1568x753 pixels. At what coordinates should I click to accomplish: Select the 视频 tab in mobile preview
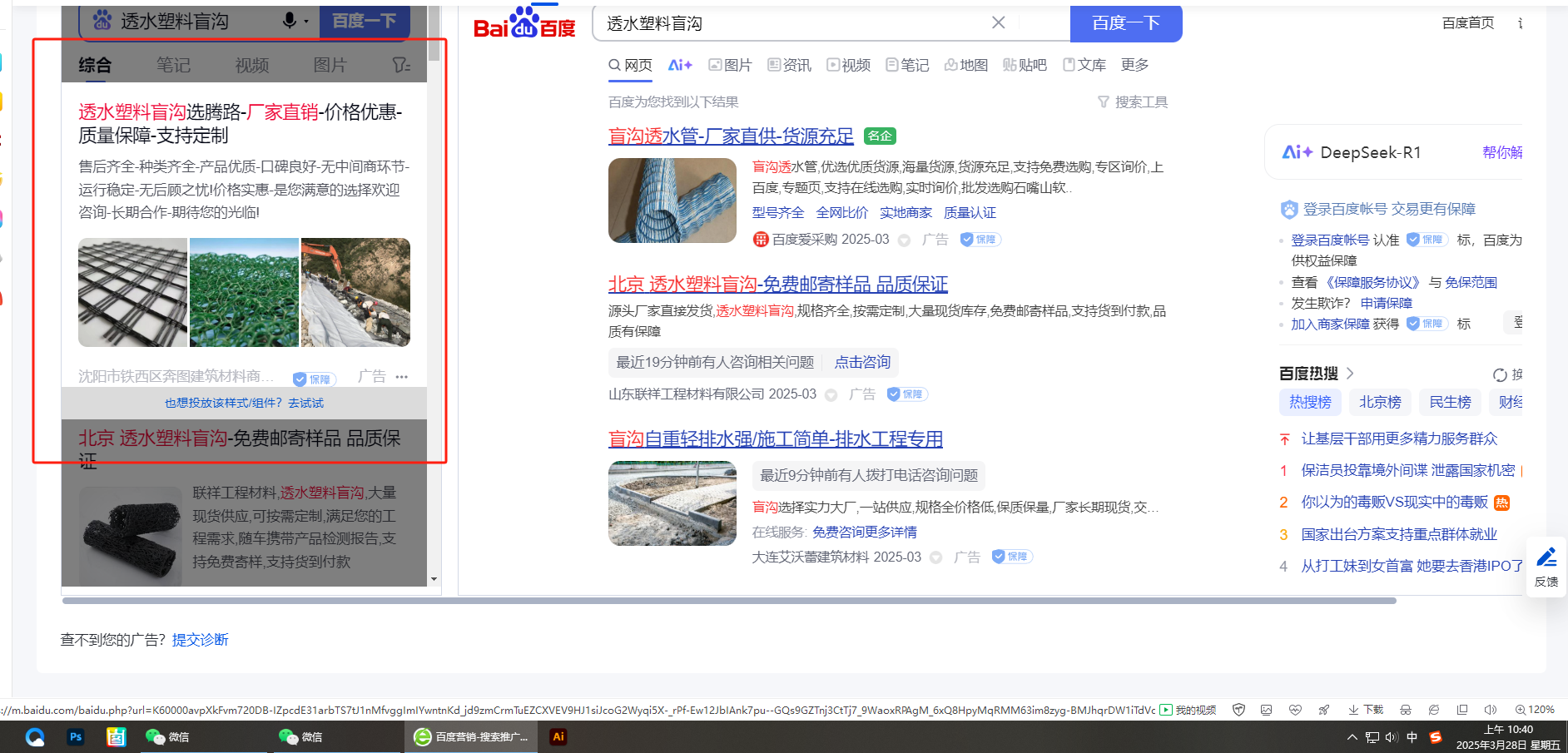tap(251, 65)
